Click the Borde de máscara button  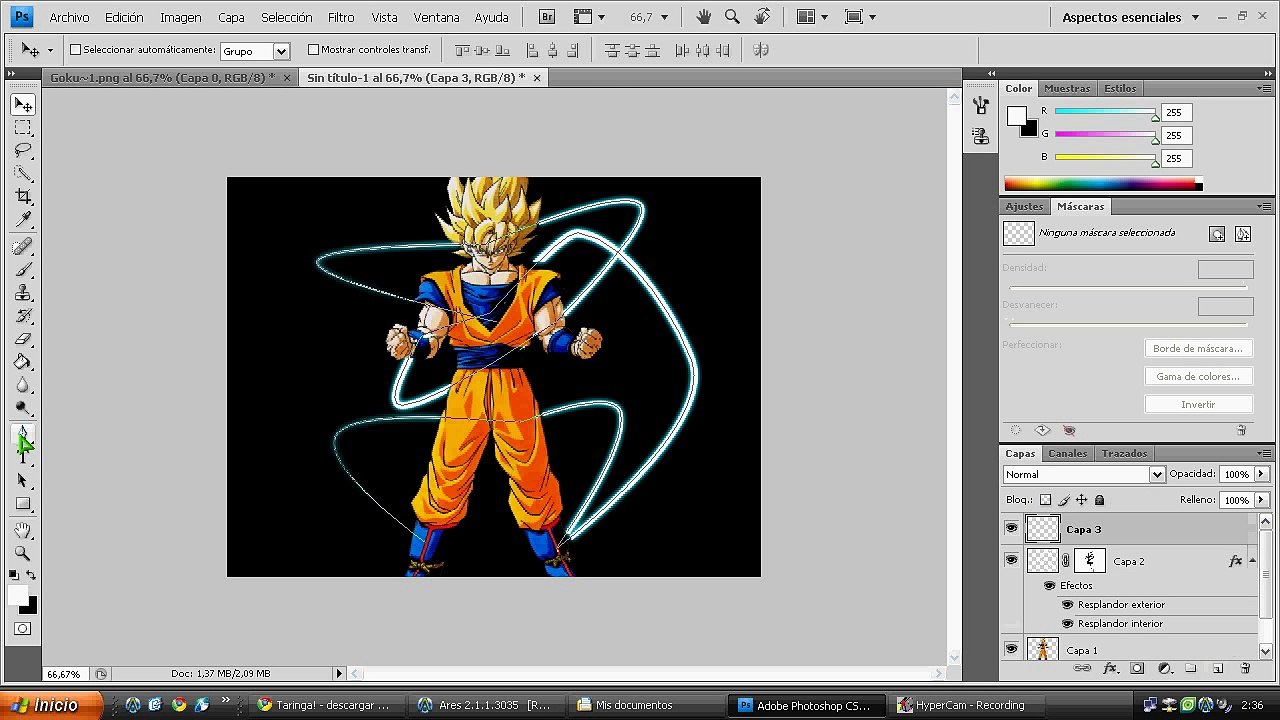pos(1198,348)
